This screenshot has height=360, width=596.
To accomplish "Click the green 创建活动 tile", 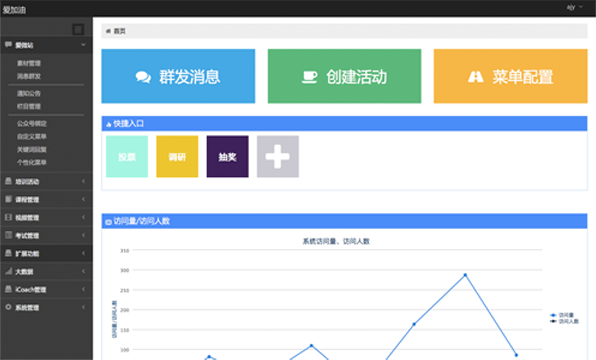I will pyautogui.click(x=344, y=76).
